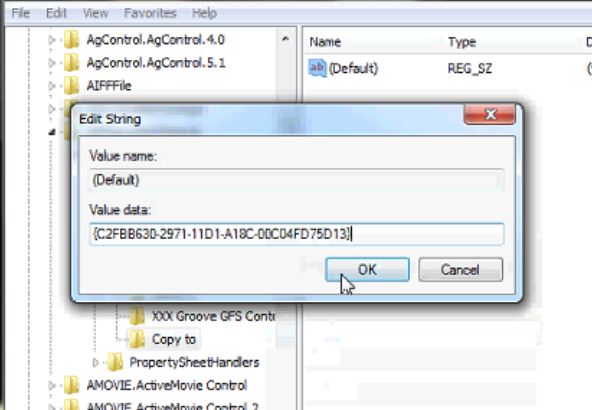Click the (Default) string value icon

[x=317, y=68]
